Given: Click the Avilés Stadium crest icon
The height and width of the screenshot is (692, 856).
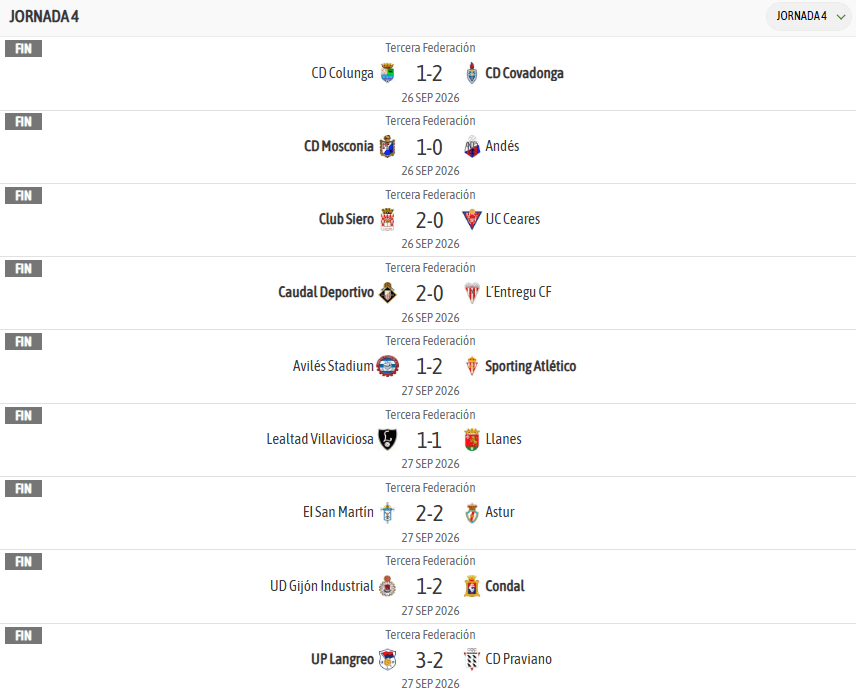Looking at the screenshot, I should tap(388, 366).
